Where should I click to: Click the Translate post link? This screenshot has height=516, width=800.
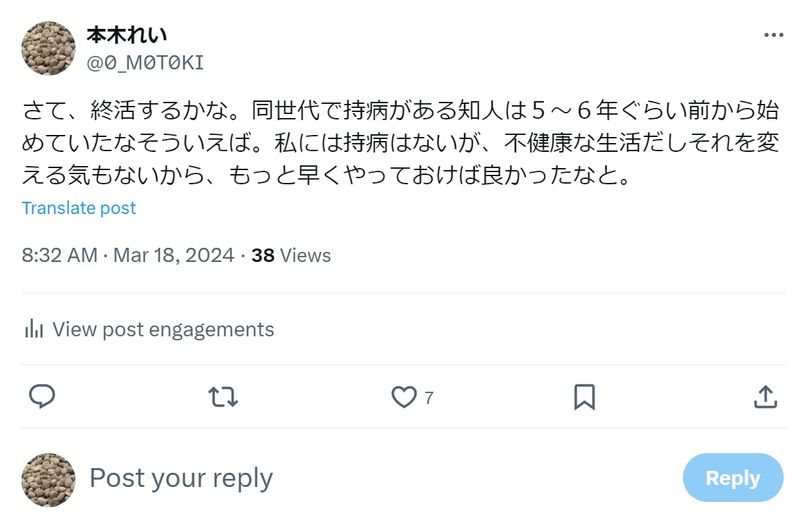(x=79, y=208)
